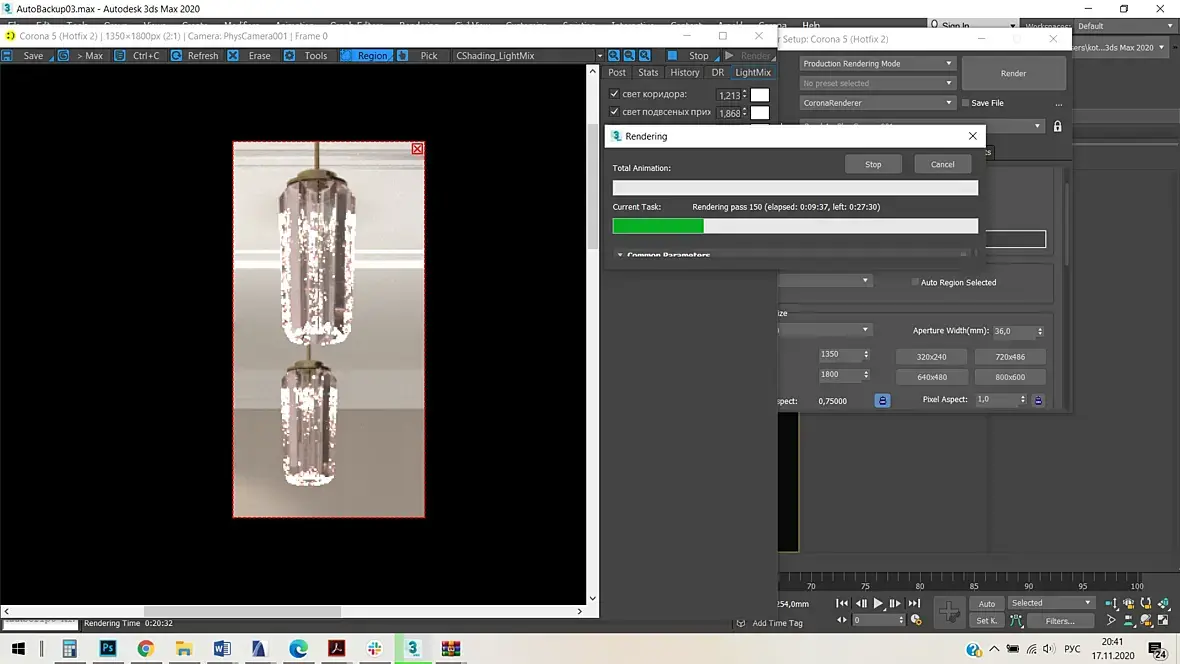Open the CoronaRenderer dropdown
Image resolution: width=1180 pixels, height=664 pixels.
[877, 102]
